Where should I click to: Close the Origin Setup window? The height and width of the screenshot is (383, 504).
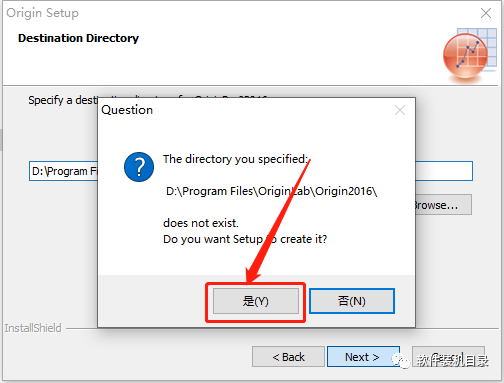486,13
